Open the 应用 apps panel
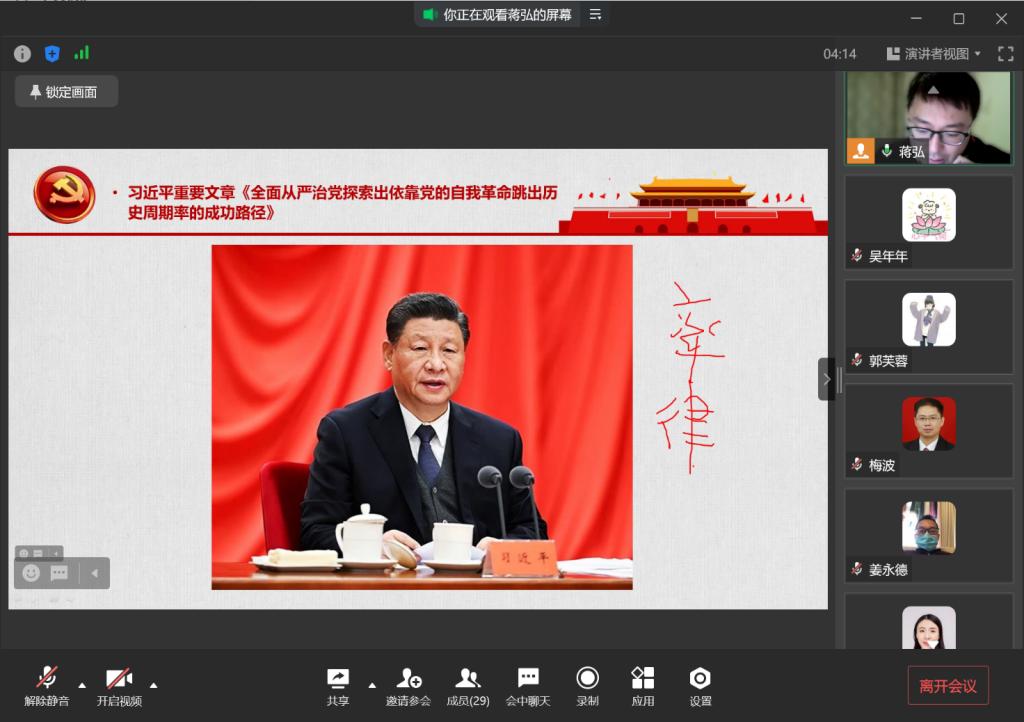The width and height of the screenshot is (1024, 722). tap(642, 686)
